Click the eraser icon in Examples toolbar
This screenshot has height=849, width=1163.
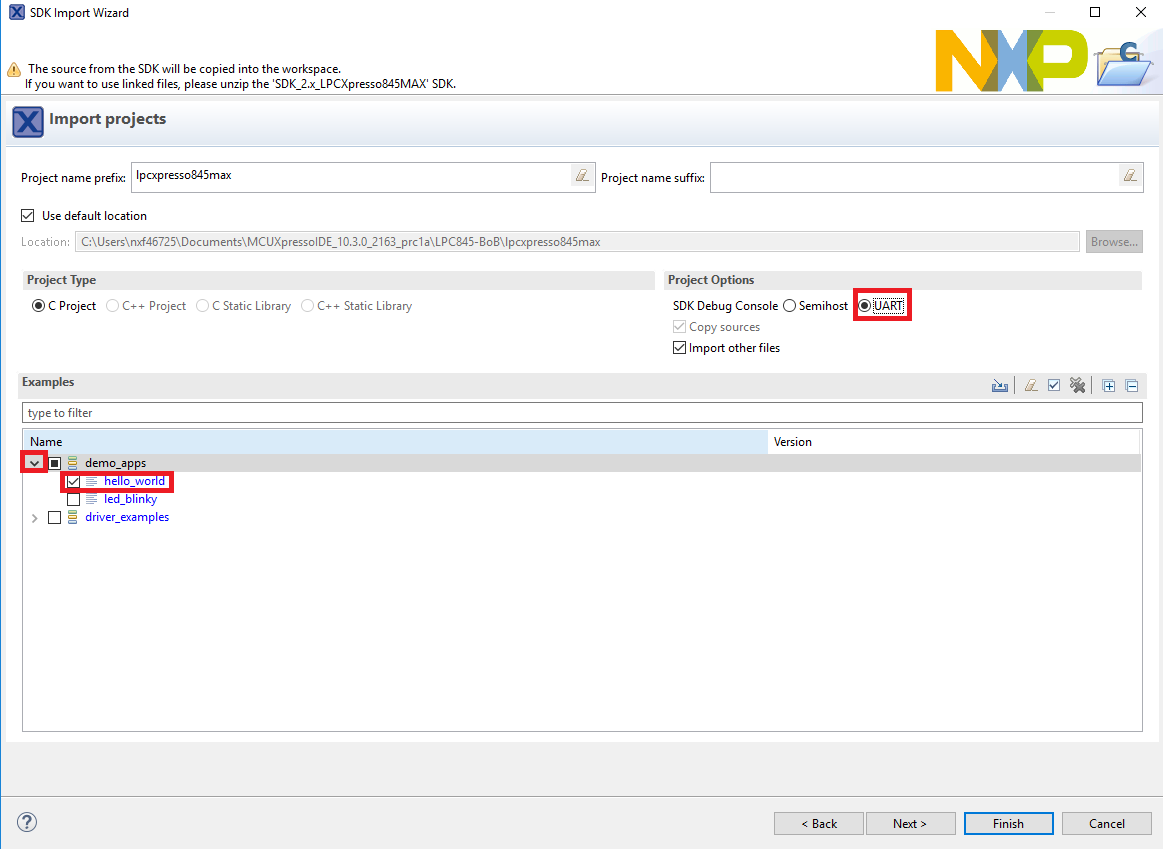[1031, 386]
